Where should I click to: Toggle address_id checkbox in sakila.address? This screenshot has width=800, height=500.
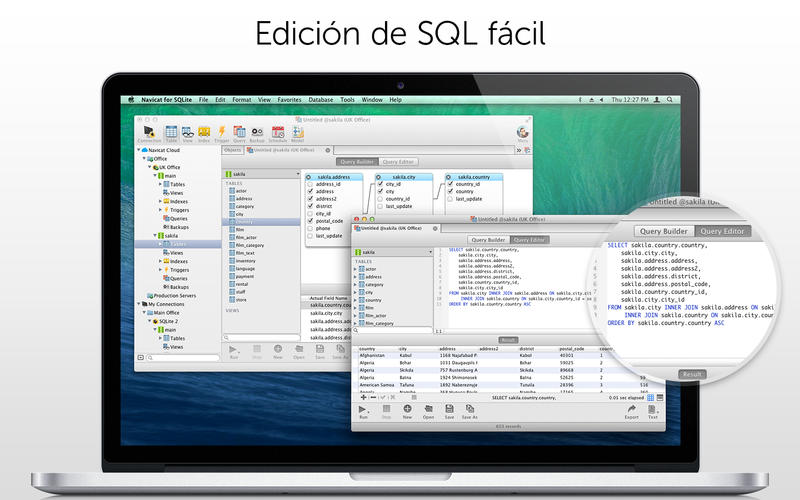[x=310, y=184]
